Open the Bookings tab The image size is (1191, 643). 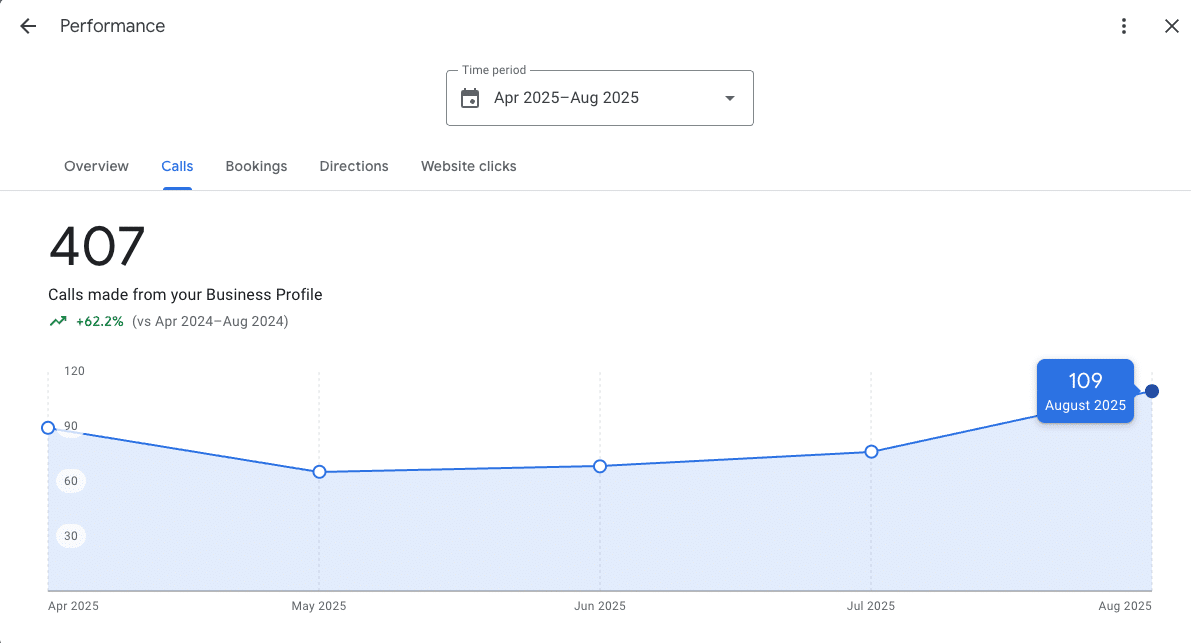point(256,166)
